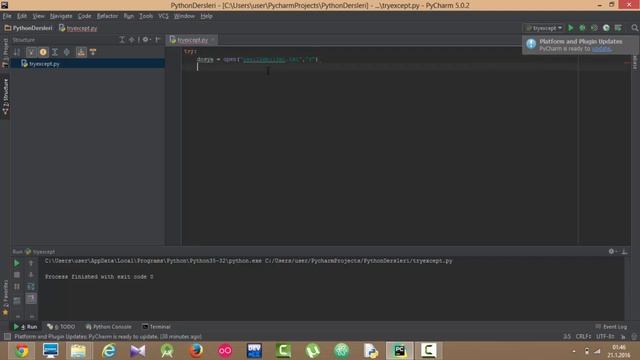This screenshot has height=360, width=640.
Task: Hide the Structure tool window
Action: point(158,40)
